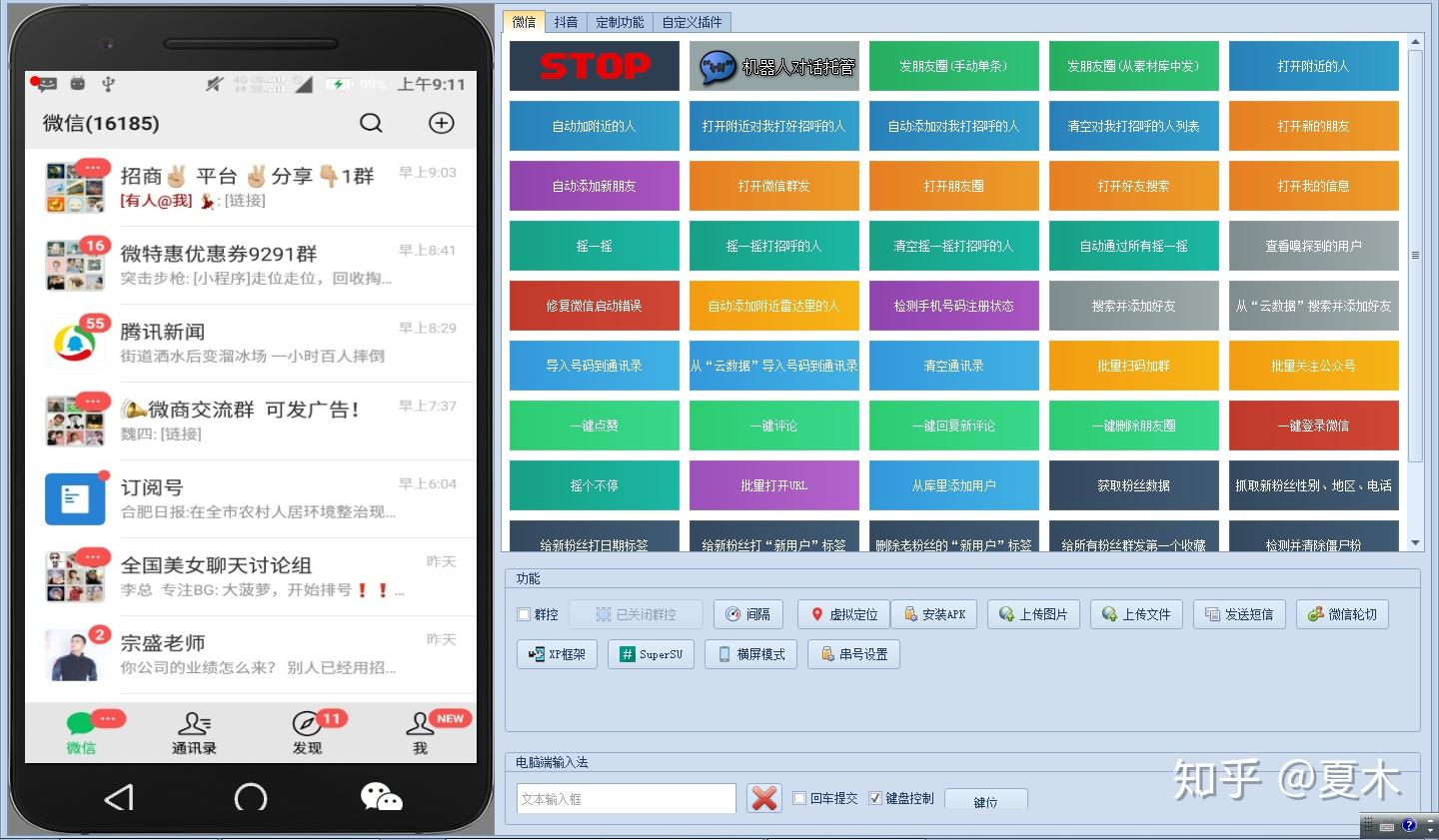Open the 微特惠优惠券9291群 chat
The height and width of the screenshot is (840, 1439).
(251, 265)
